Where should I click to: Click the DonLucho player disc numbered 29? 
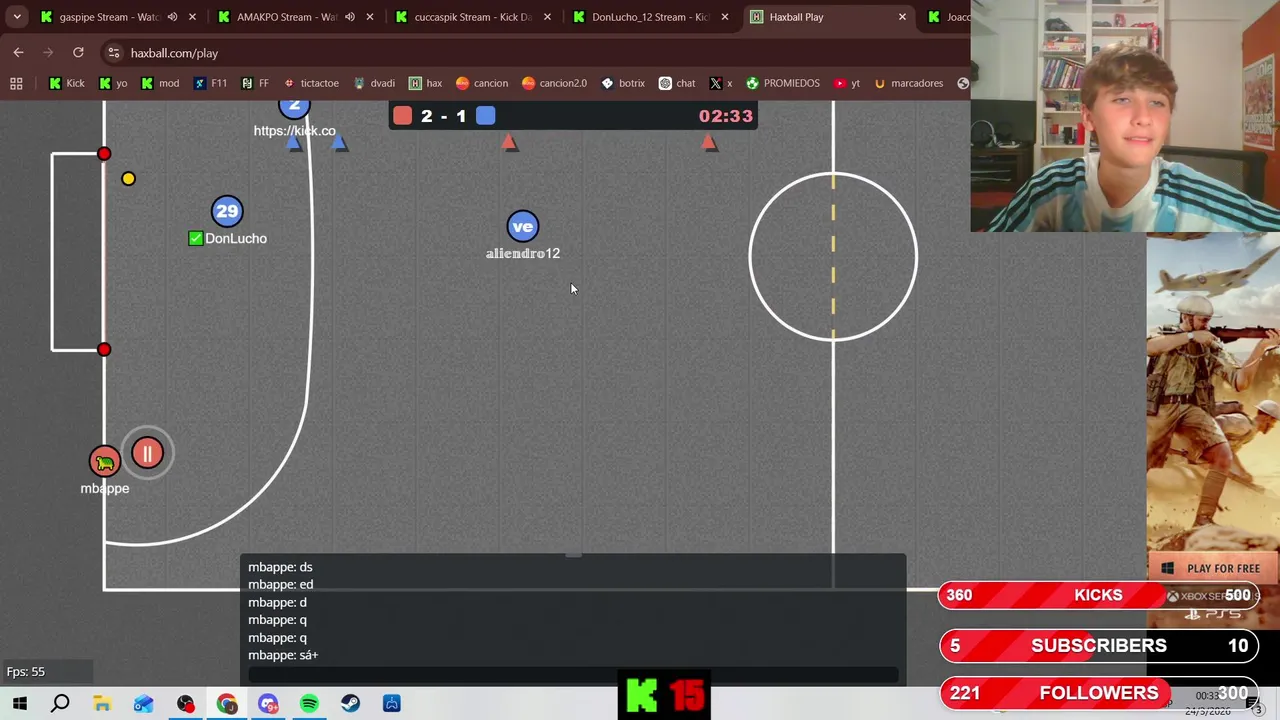click(x=227, y=211)
